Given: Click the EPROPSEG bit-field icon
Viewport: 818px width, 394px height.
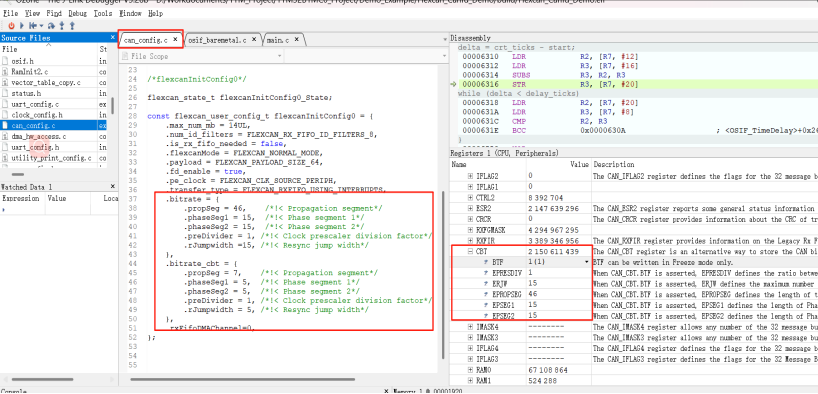Looking at the screenshot, I should pyautogui.click(x=486, y=294).
